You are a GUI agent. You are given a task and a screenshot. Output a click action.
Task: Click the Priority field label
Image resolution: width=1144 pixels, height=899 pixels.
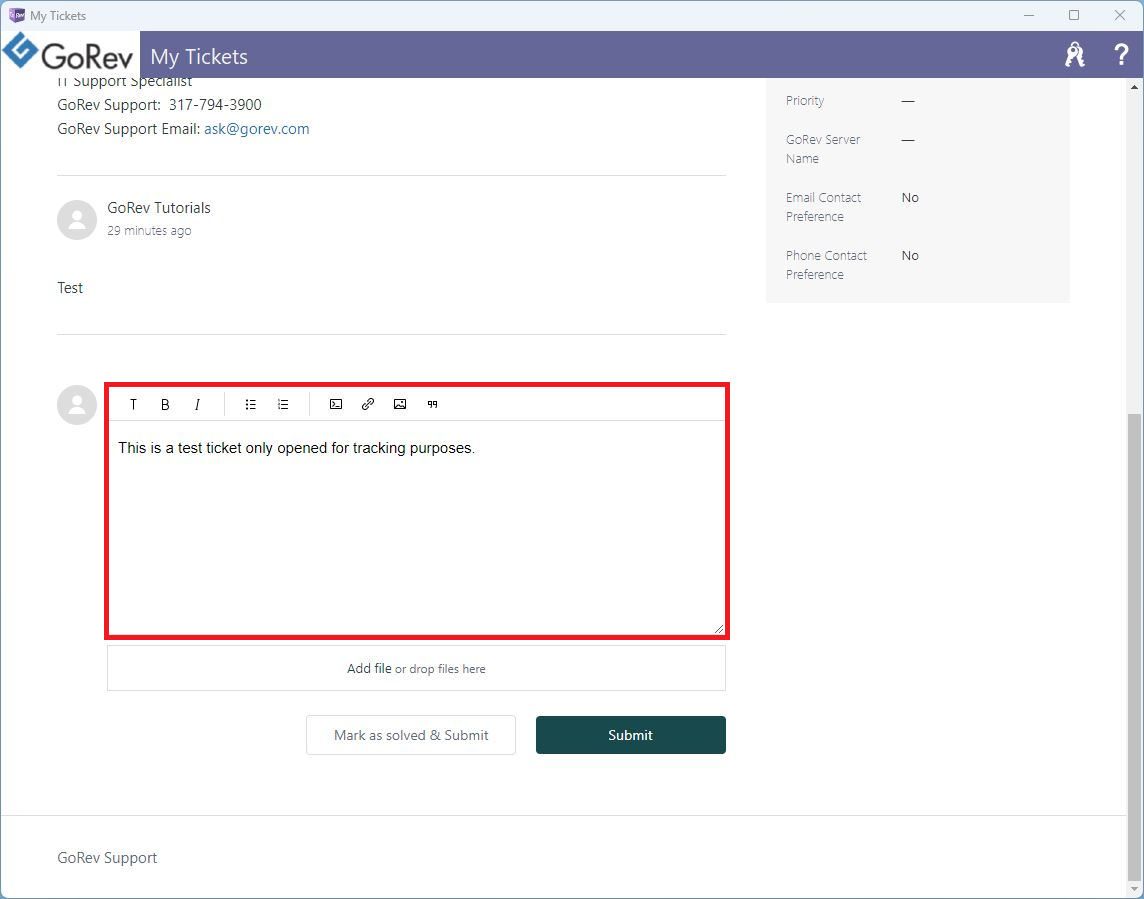point(805,101)
